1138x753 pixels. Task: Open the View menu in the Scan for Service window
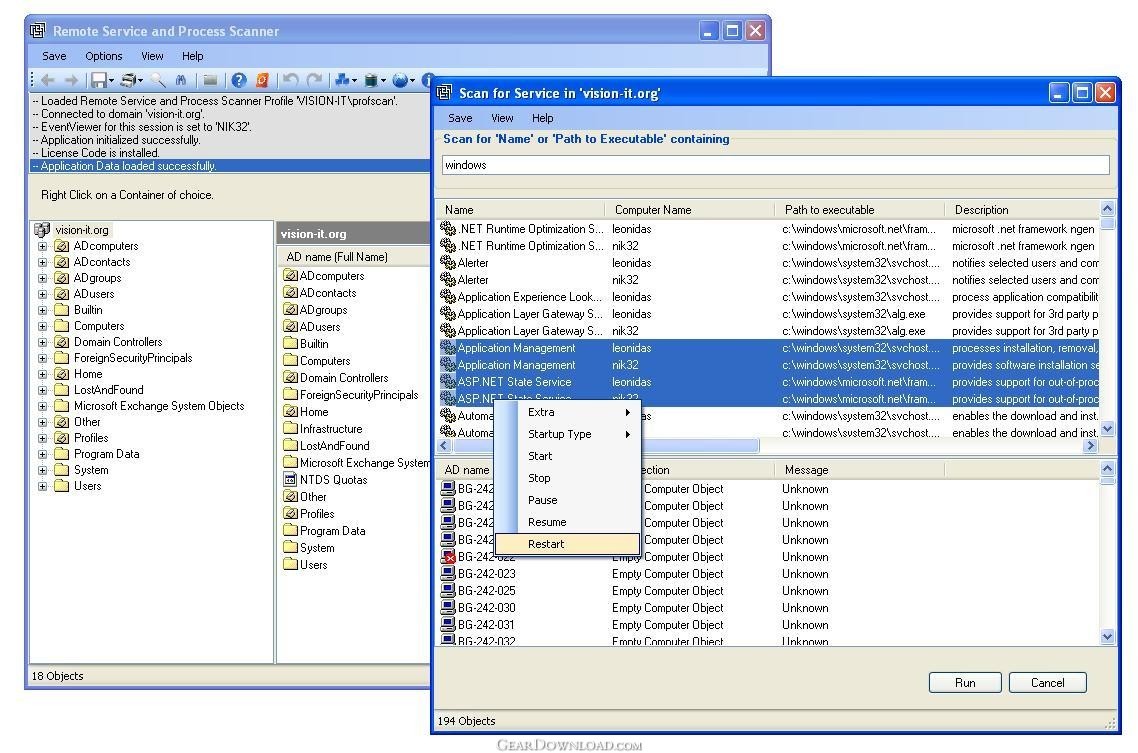pyautogui.click(x=502, y=118)
